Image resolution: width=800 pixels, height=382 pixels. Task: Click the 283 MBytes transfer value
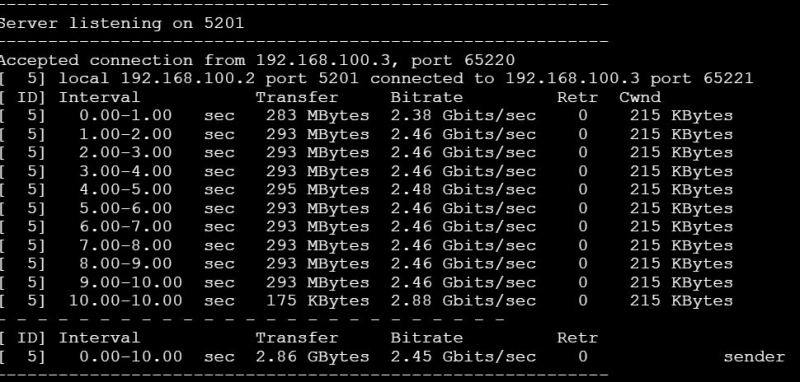click(317, 116)
